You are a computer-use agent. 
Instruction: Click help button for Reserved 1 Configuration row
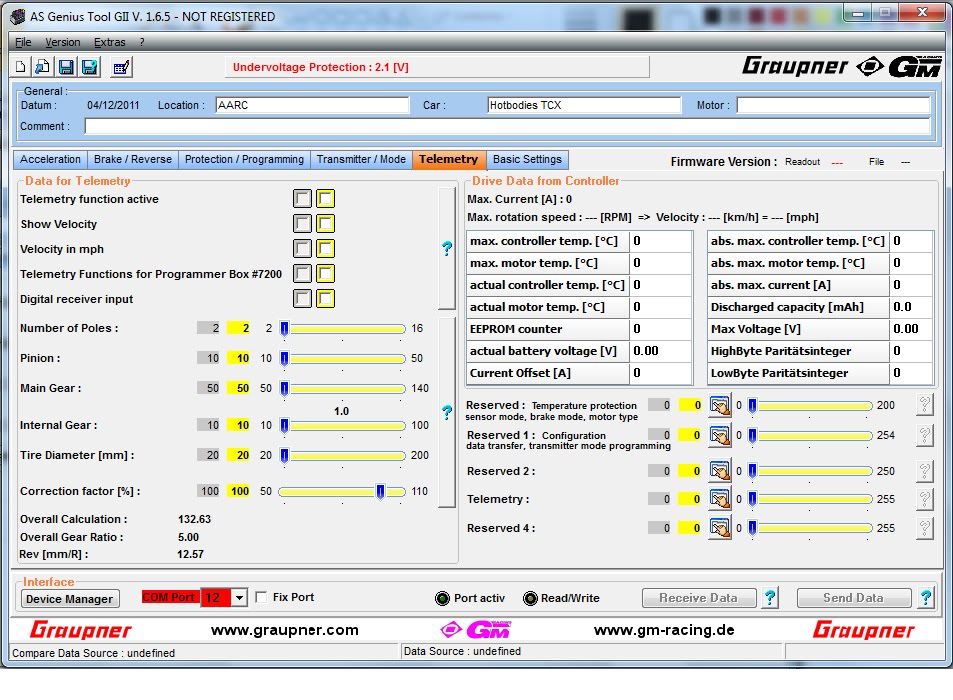(924, 435)
